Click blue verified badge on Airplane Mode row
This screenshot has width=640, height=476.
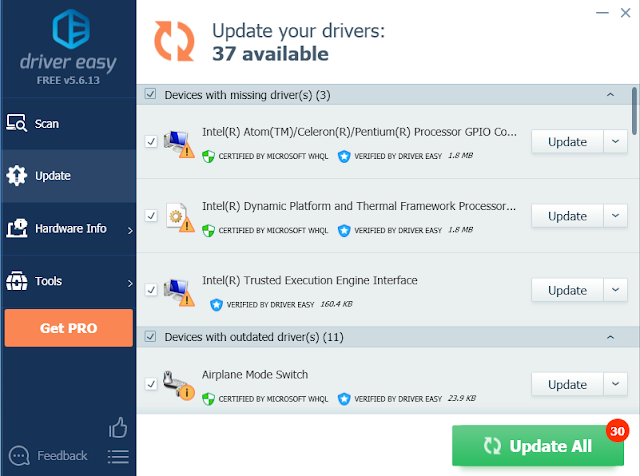344,399
